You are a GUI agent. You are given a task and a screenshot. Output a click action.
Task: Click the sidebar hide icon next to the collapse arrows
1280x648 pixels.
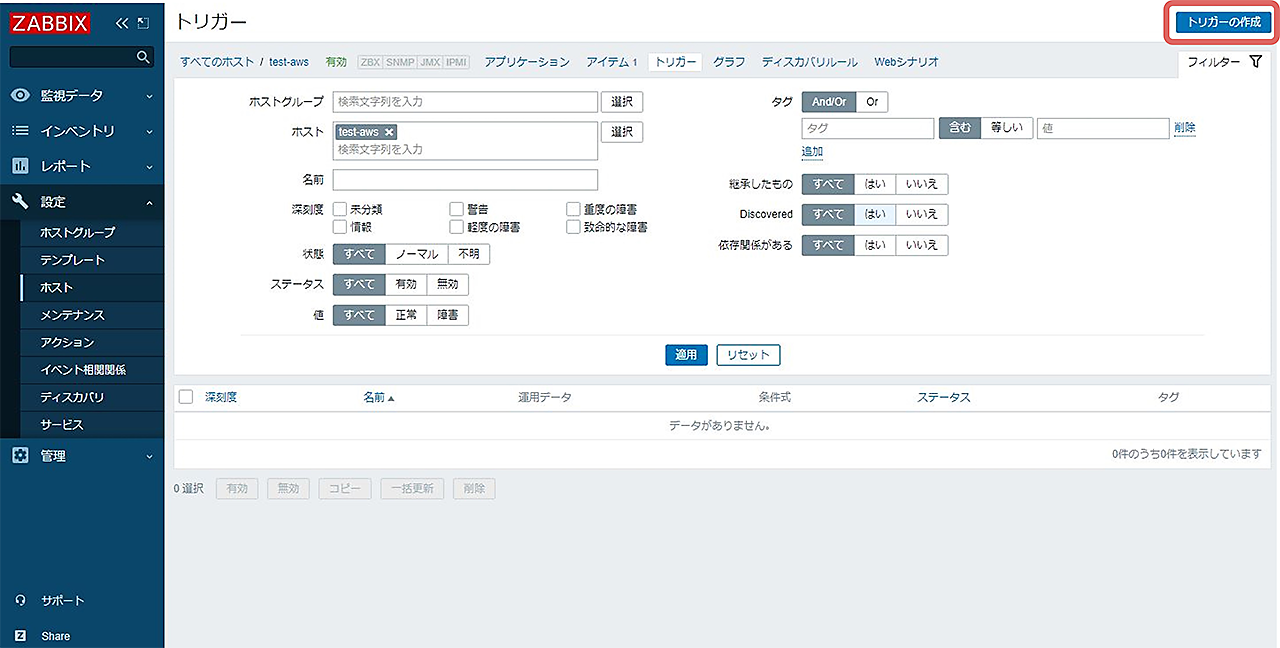[143, 23]
